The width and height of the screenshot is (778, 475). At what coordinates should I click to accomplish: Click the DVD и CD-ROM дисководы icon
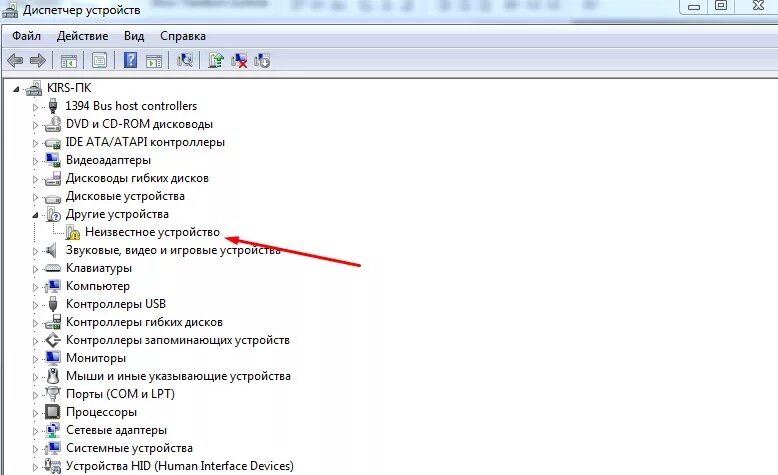tap(53, 124)
